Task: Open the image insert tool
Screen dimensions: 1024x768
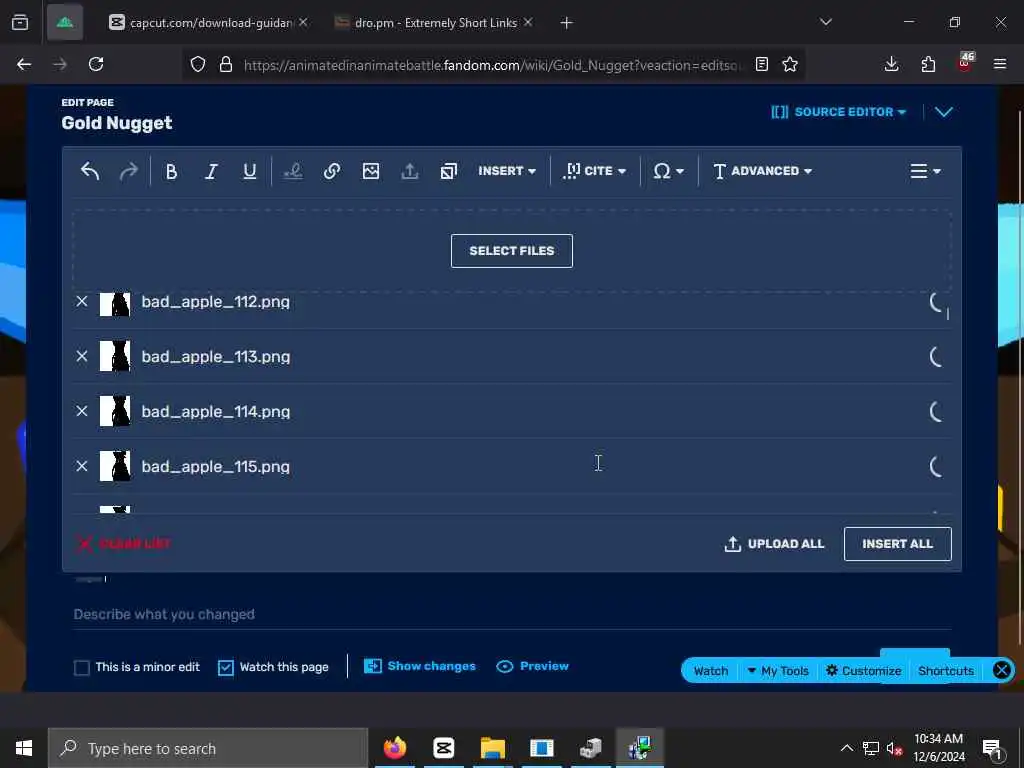Action: 371,171
